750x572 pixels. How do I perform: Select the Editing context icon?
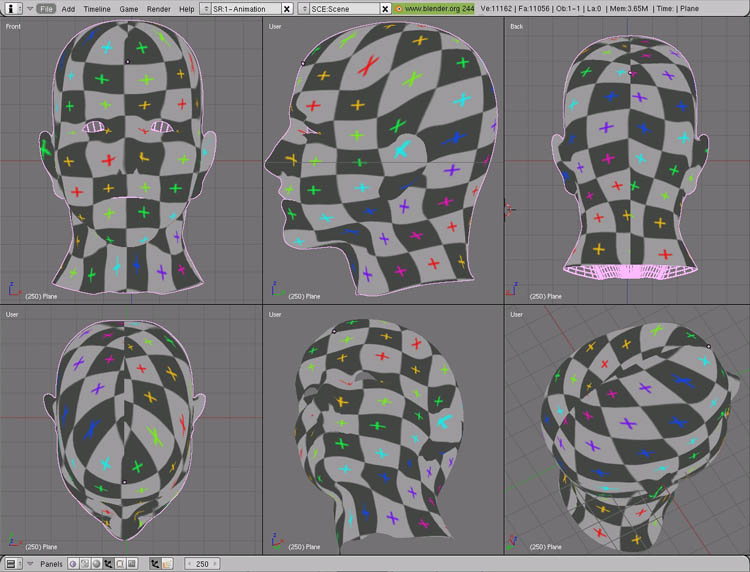point(119,564)
